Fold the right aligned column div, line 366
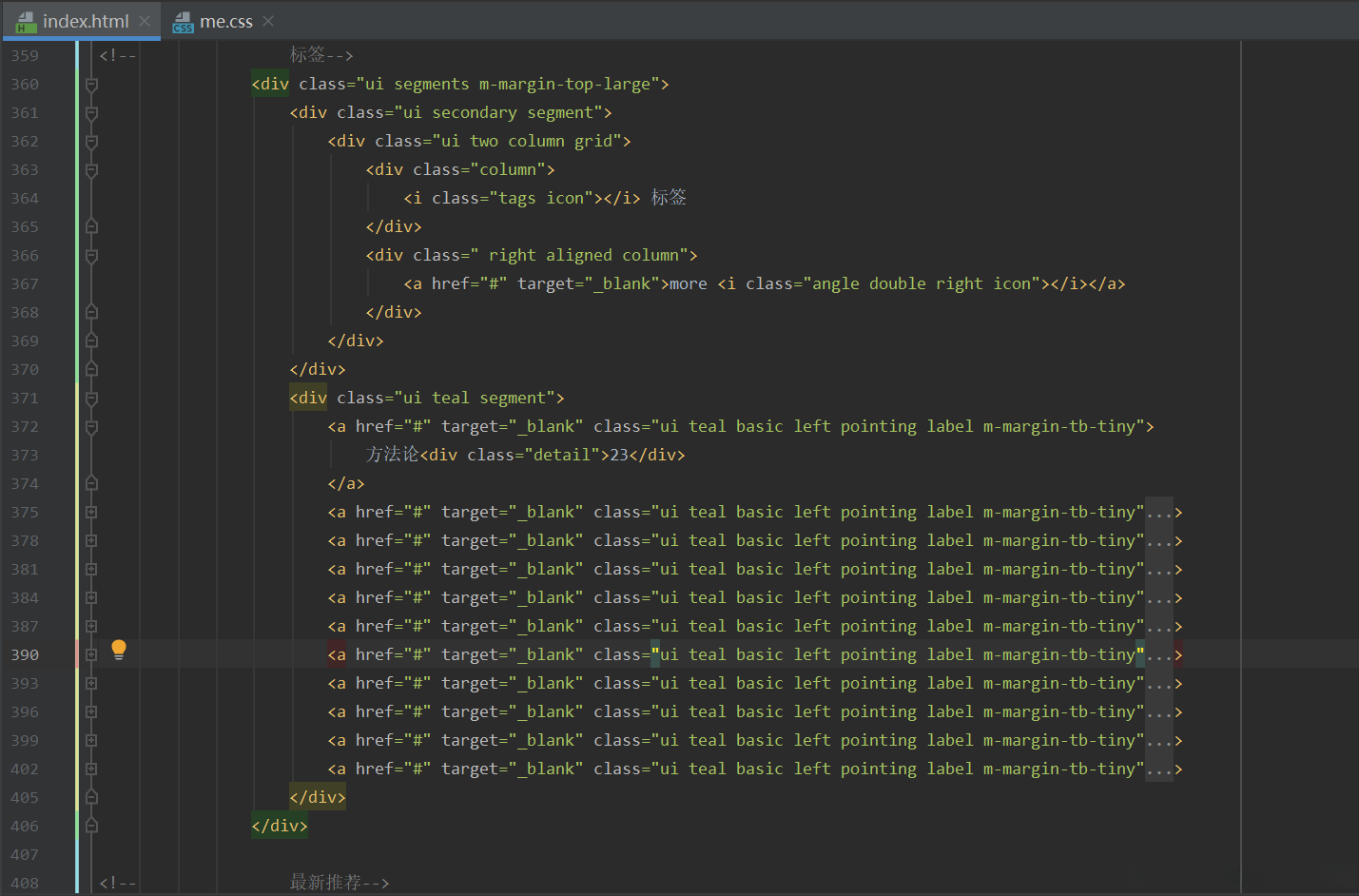1359x896 pixels. (x=91, y=256)
